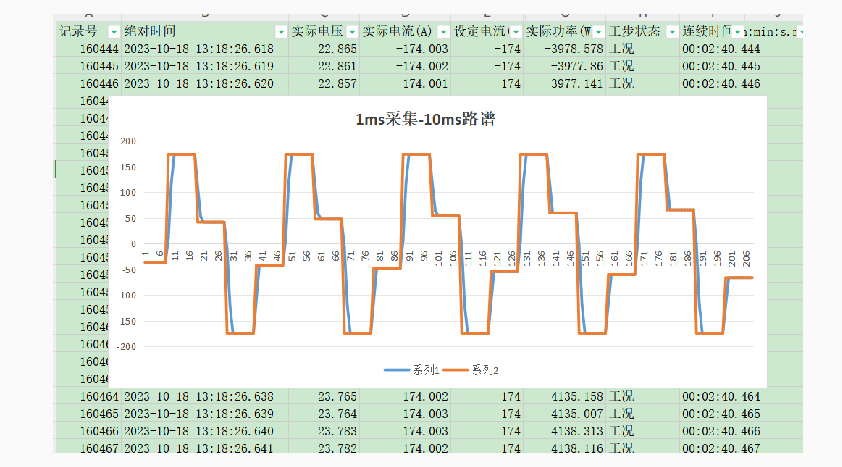Select record number cell 160444
Image resolution: width=842 pixels, height=467 pixels.
pos(85,48)
